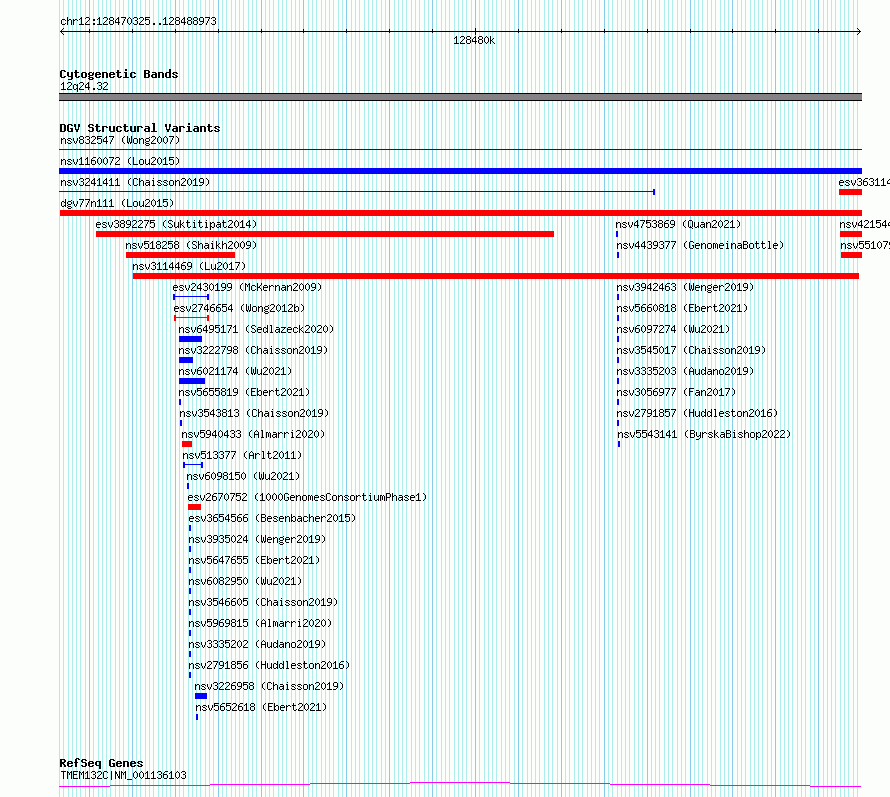Click the red bar under nsv518258
The image size is (890, 797).
point(180,255)
